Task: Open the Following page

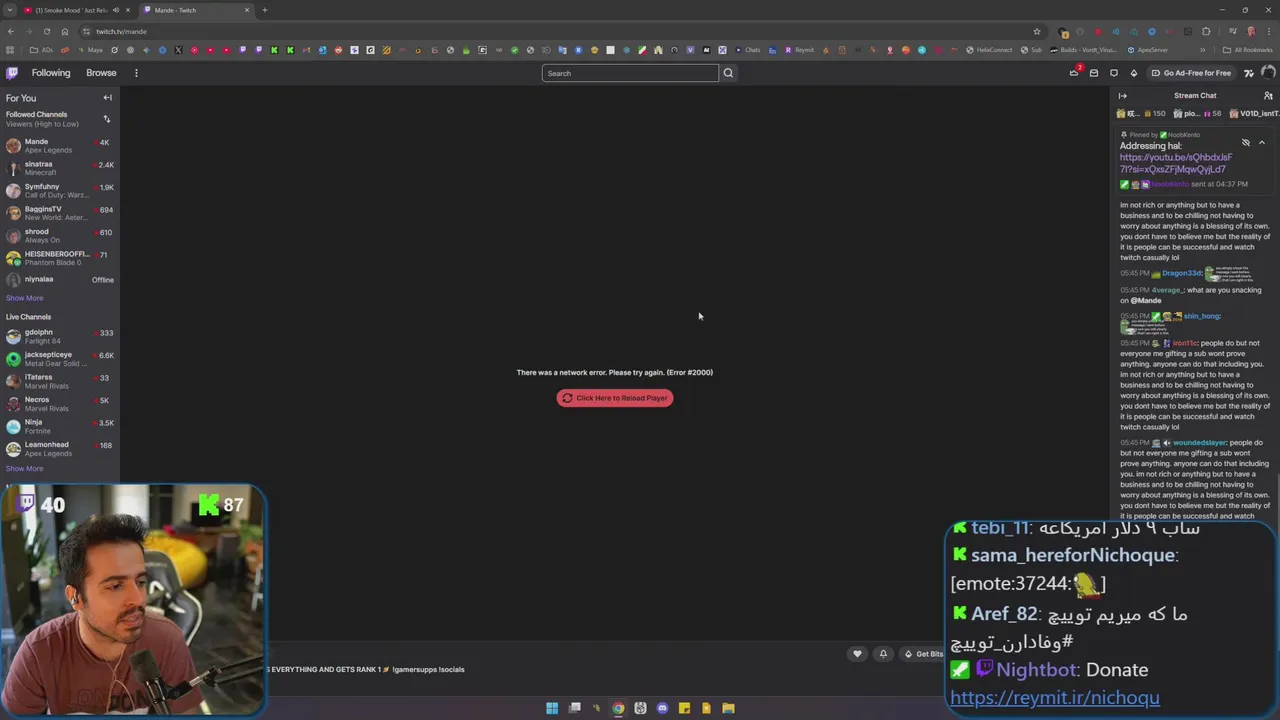Action: 51,73
